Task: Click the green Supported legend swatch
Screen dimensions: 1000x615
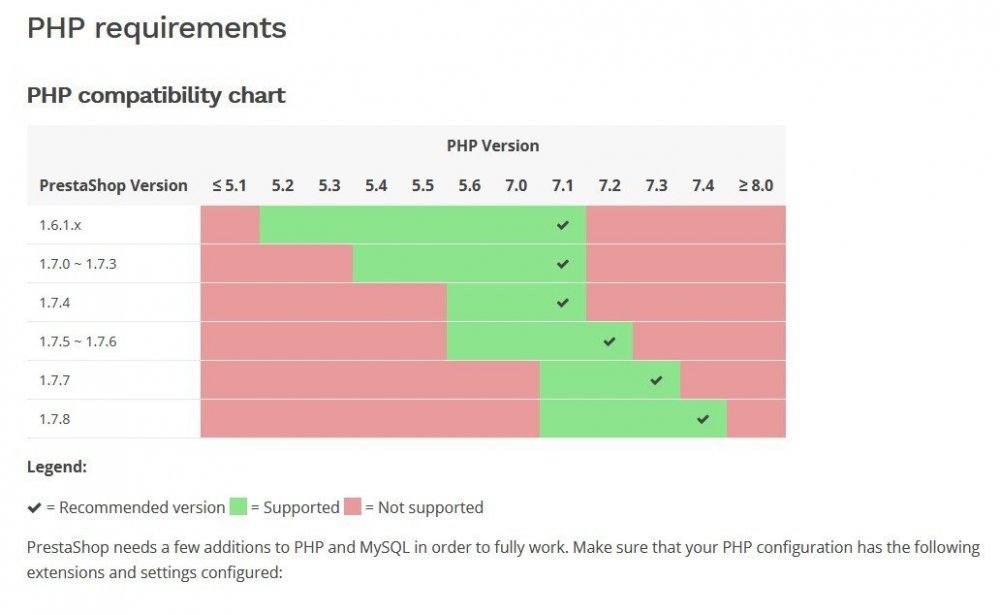Action: coord(238,507)
